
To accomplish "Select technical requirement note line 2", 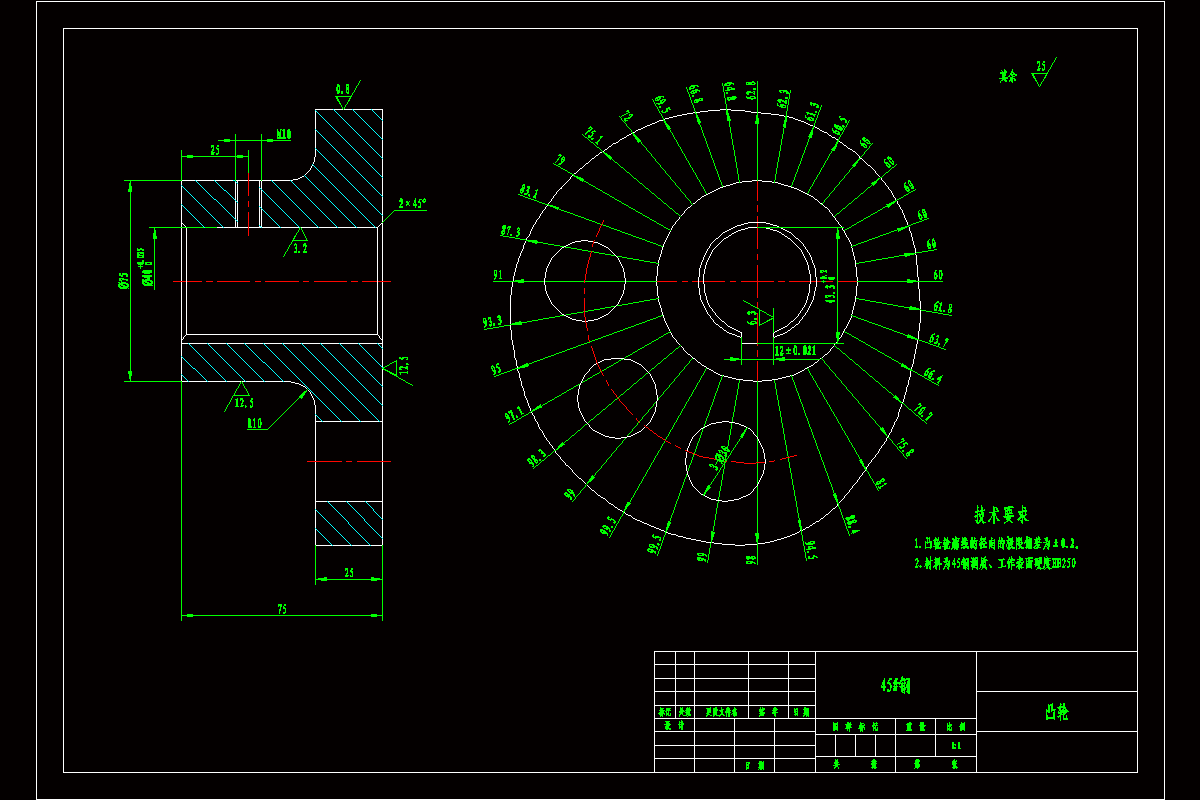I will tap(994, 563).
